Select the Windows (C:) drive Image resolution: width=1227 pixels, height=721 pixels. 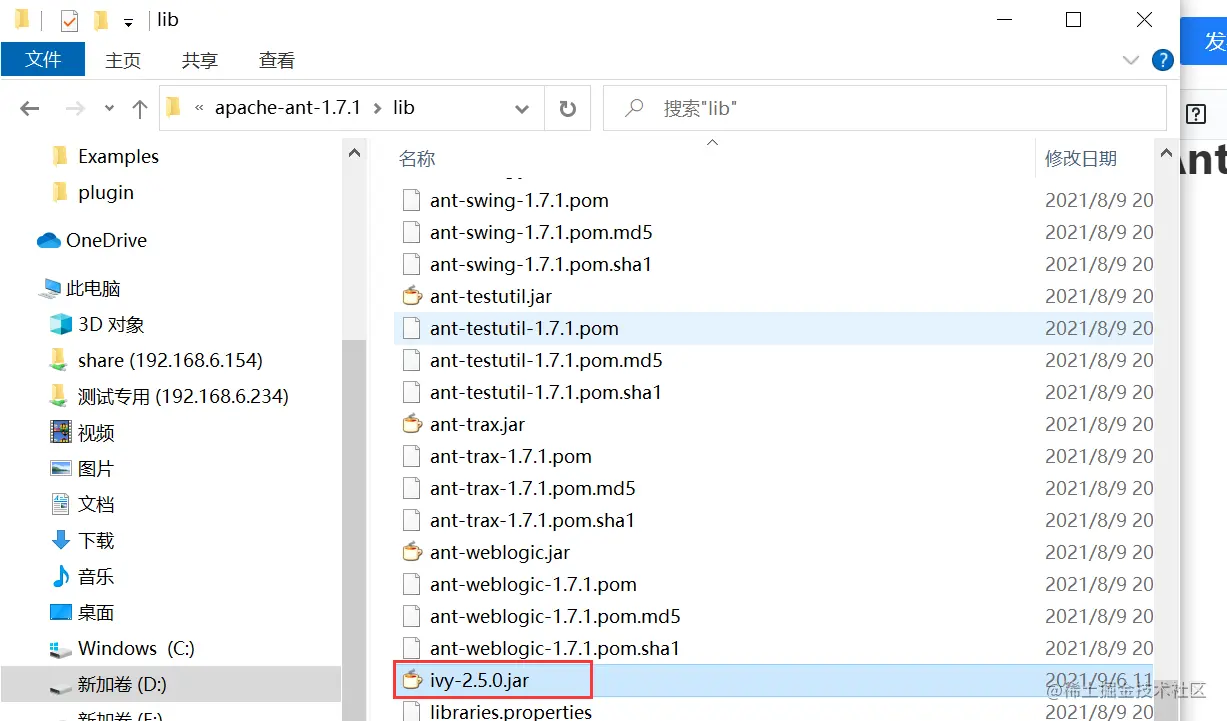[x=136, y=648]
